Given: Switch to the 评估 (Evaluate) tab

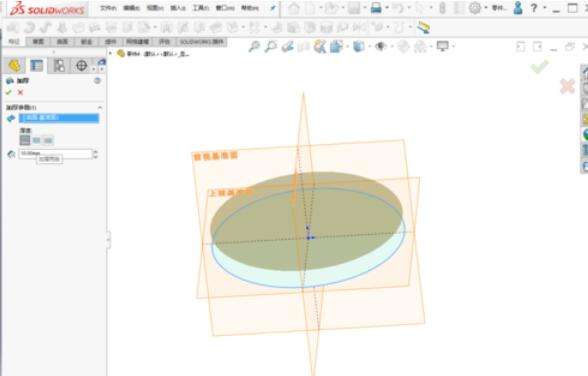Looking at the screenshot, I should click(x=164, y=42).
